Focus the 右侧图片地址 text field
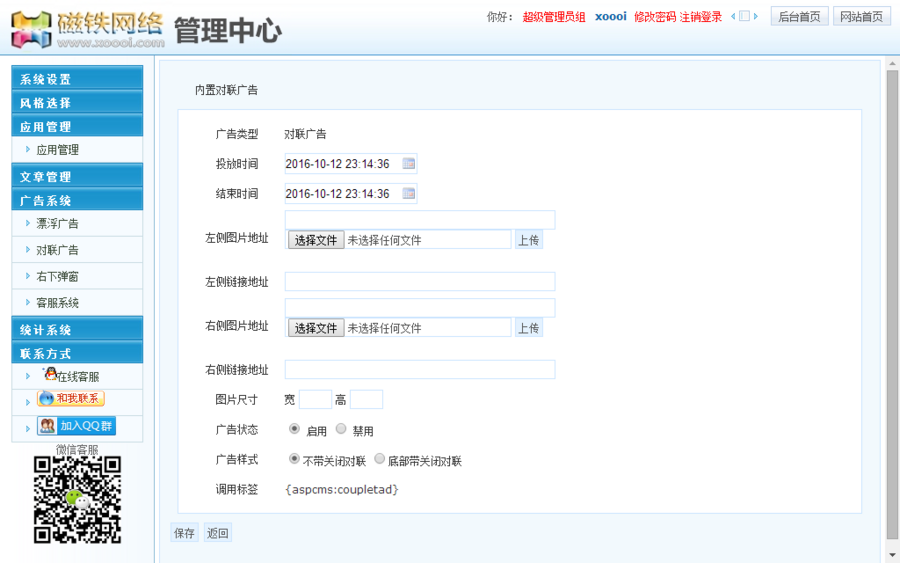The image size is (900, 563). tap(420, 307)
